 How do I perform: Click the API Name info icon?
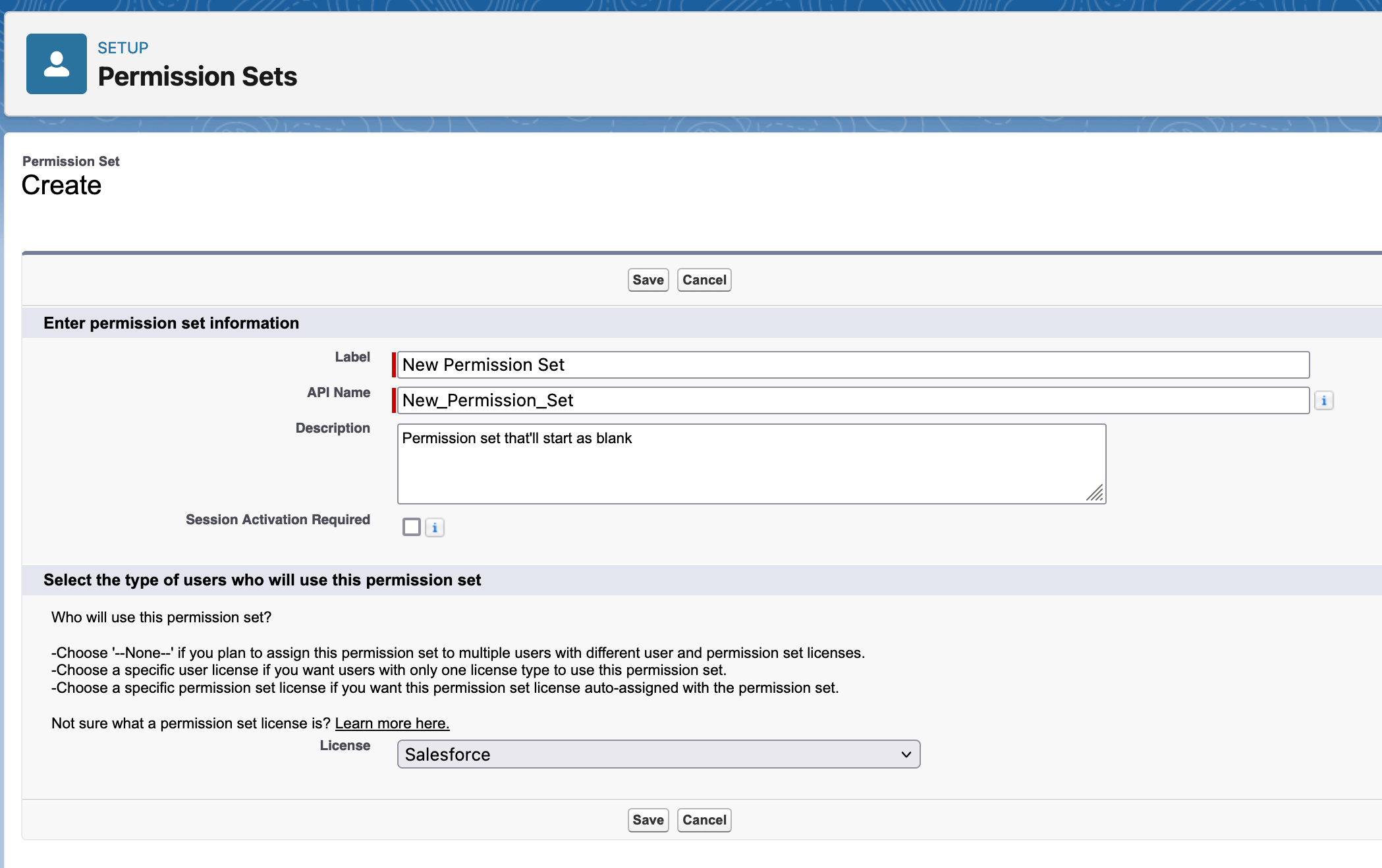(1323, 400)
